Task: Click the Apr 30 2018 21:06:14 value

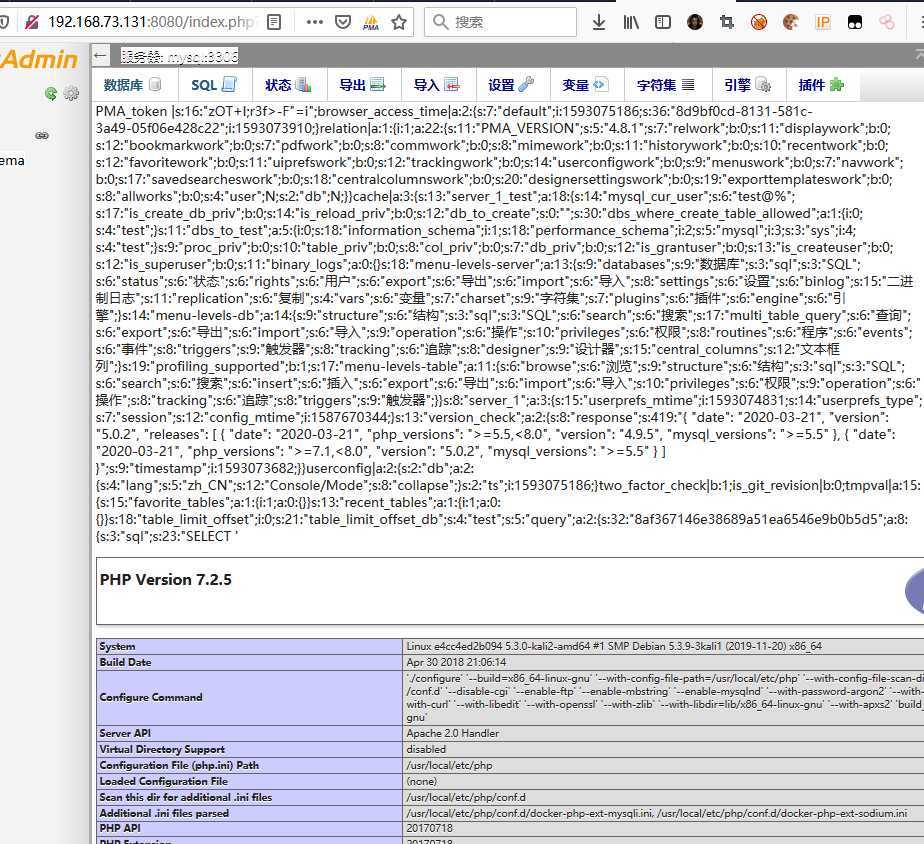Action: [456, 662]
